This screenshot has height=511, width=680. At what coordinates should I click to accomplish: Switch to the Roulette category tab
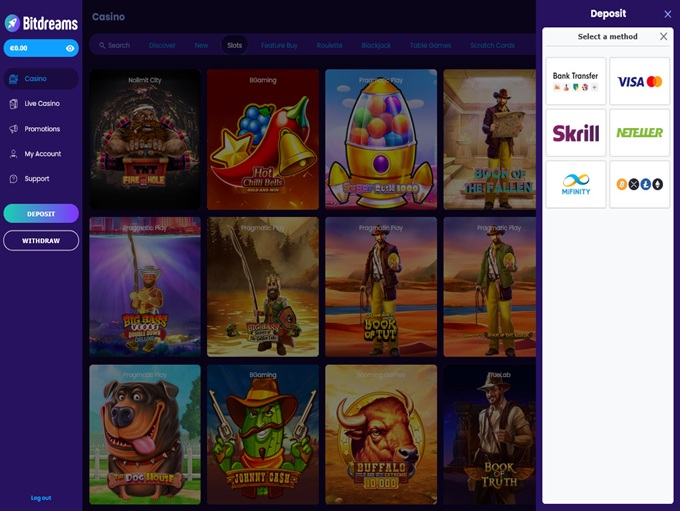tap(329, 45)
